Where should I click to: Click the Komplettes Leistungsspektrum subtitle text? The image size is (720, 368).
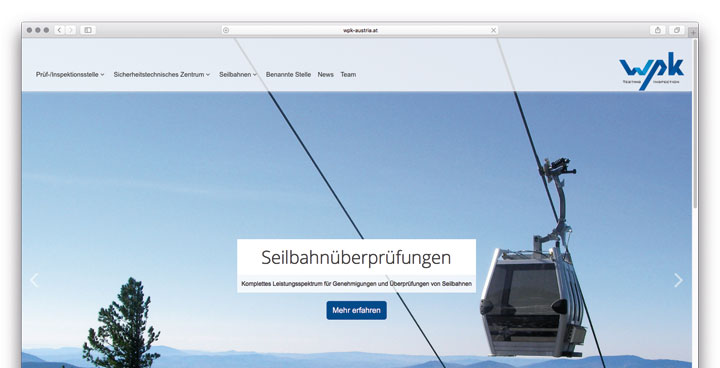(356, 284)
